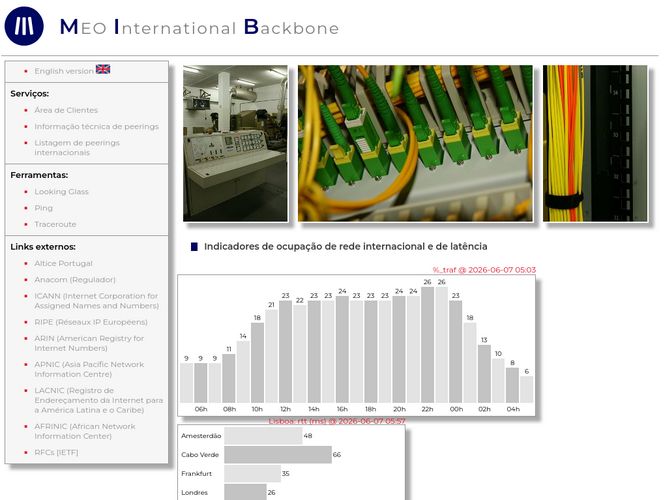Open the ICANN external link
Viewport: 668px width, 500px height.
[x=97, y=301]
